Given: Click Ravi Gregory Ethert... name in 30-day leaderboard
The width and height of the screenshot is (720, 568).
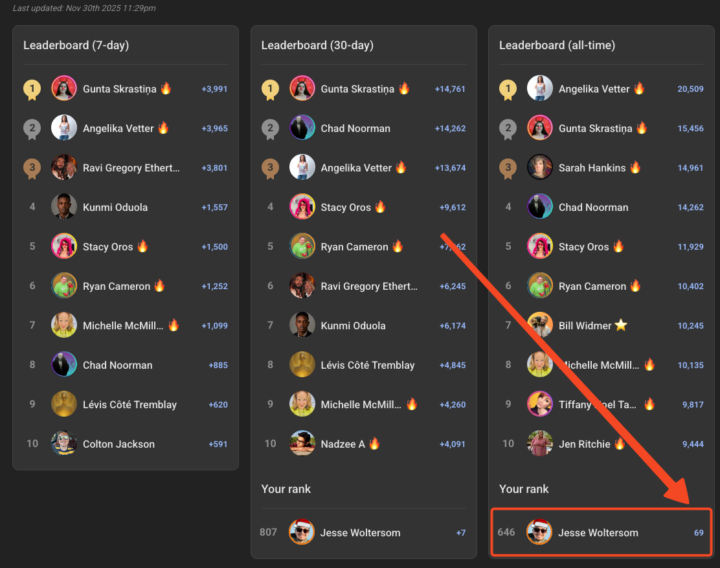Looking at the screenshot, I should coord(369,286).
